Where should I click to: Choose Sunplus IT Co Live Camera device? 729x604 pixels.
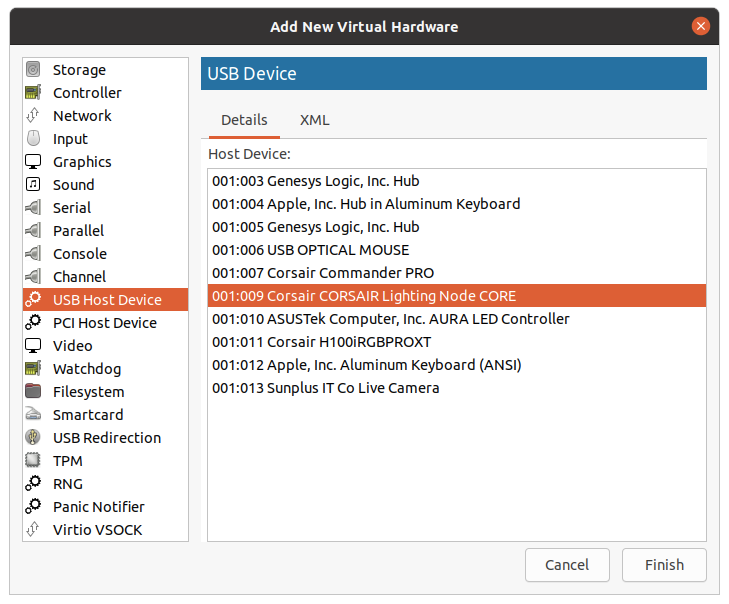pyautogui.click(x=325, y=388)
